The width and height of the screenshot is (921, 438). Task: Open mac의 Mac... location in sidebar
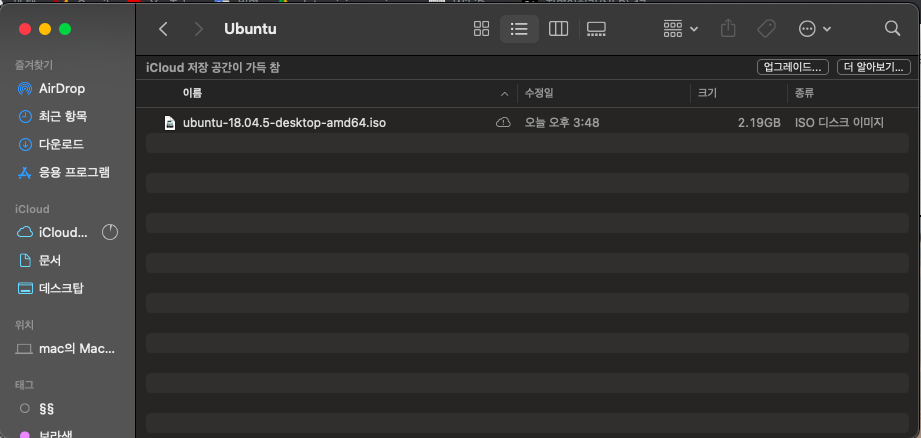click(77, 349)
